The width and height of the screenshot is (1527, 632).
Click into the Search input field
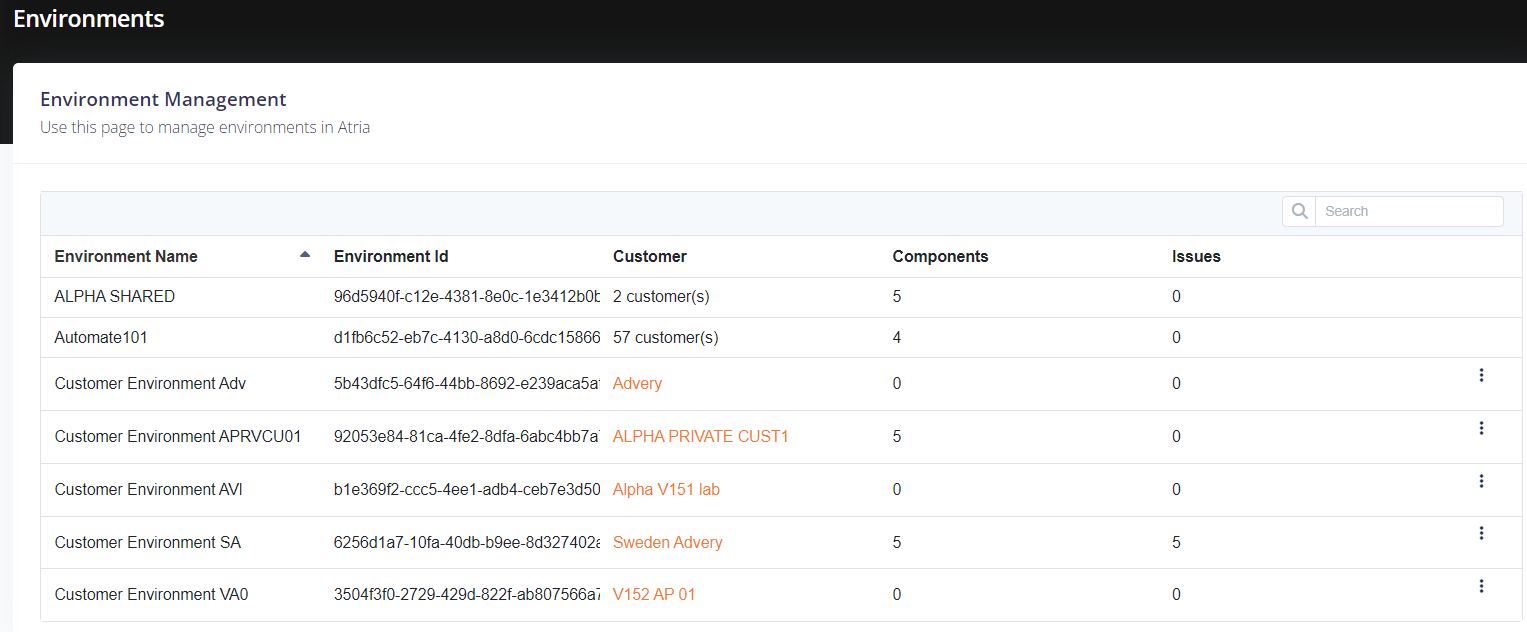(x=1408, y=211)
